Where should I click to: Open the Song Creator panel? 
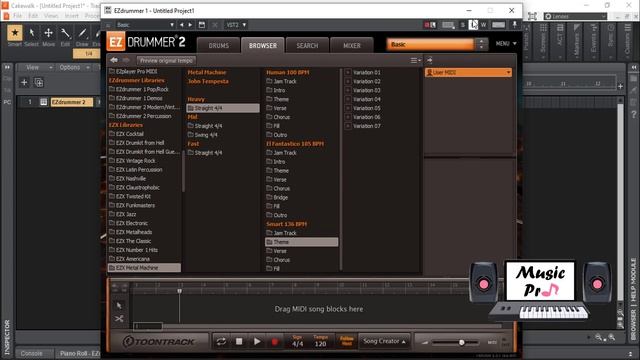click(x=384, y=341)
